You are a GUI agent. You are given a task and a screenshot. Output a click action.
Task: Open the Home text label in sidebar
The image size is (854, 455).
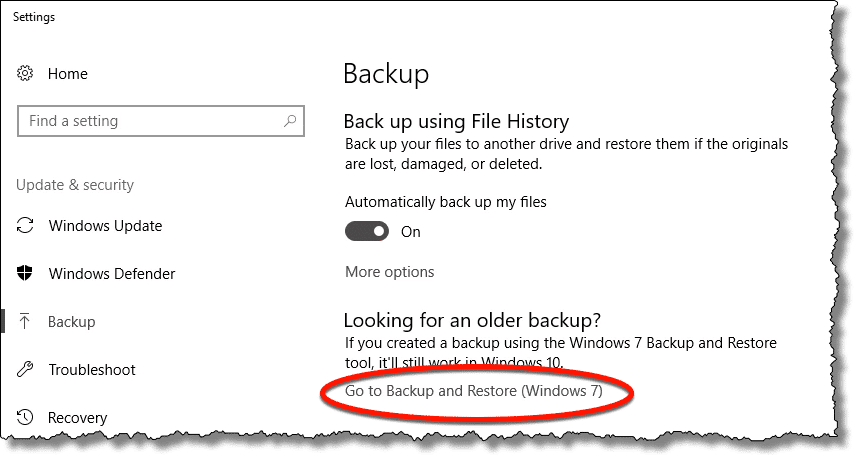pyautogui.click(x=68, y=74)
